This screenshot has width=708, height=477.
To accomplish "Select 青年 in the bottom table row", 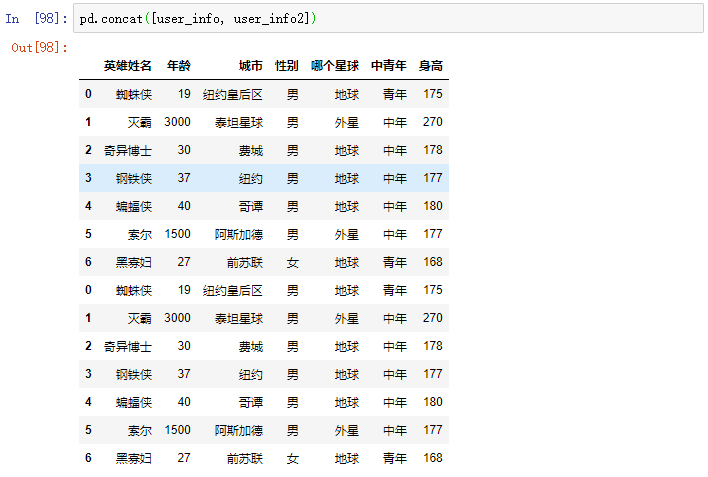I will (395, 458).
